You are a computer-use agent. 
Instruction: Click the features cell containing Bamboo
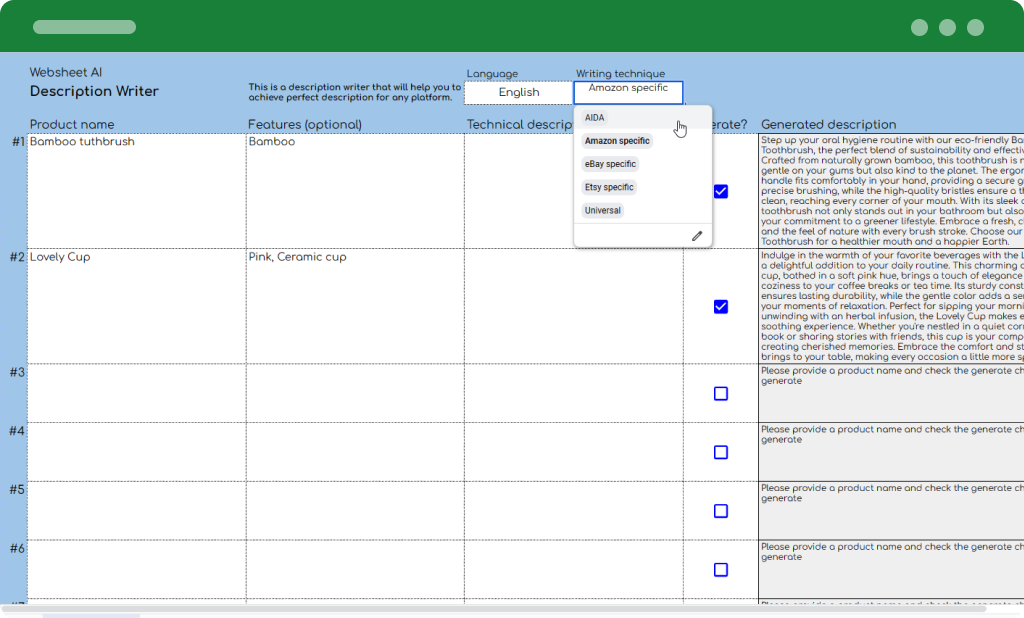354,190
